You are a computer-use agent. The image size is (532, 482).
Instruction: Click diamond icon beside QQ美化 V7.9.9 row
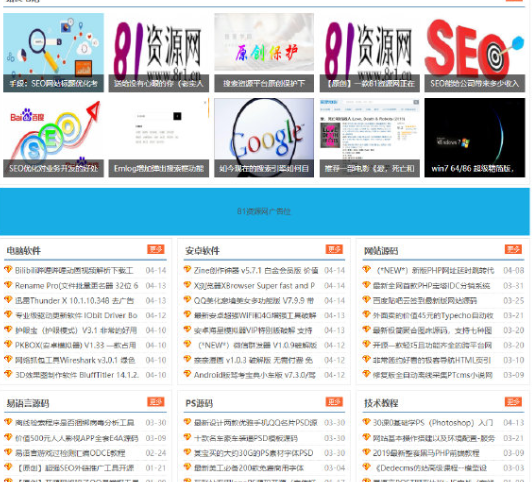tap(187, 300)
